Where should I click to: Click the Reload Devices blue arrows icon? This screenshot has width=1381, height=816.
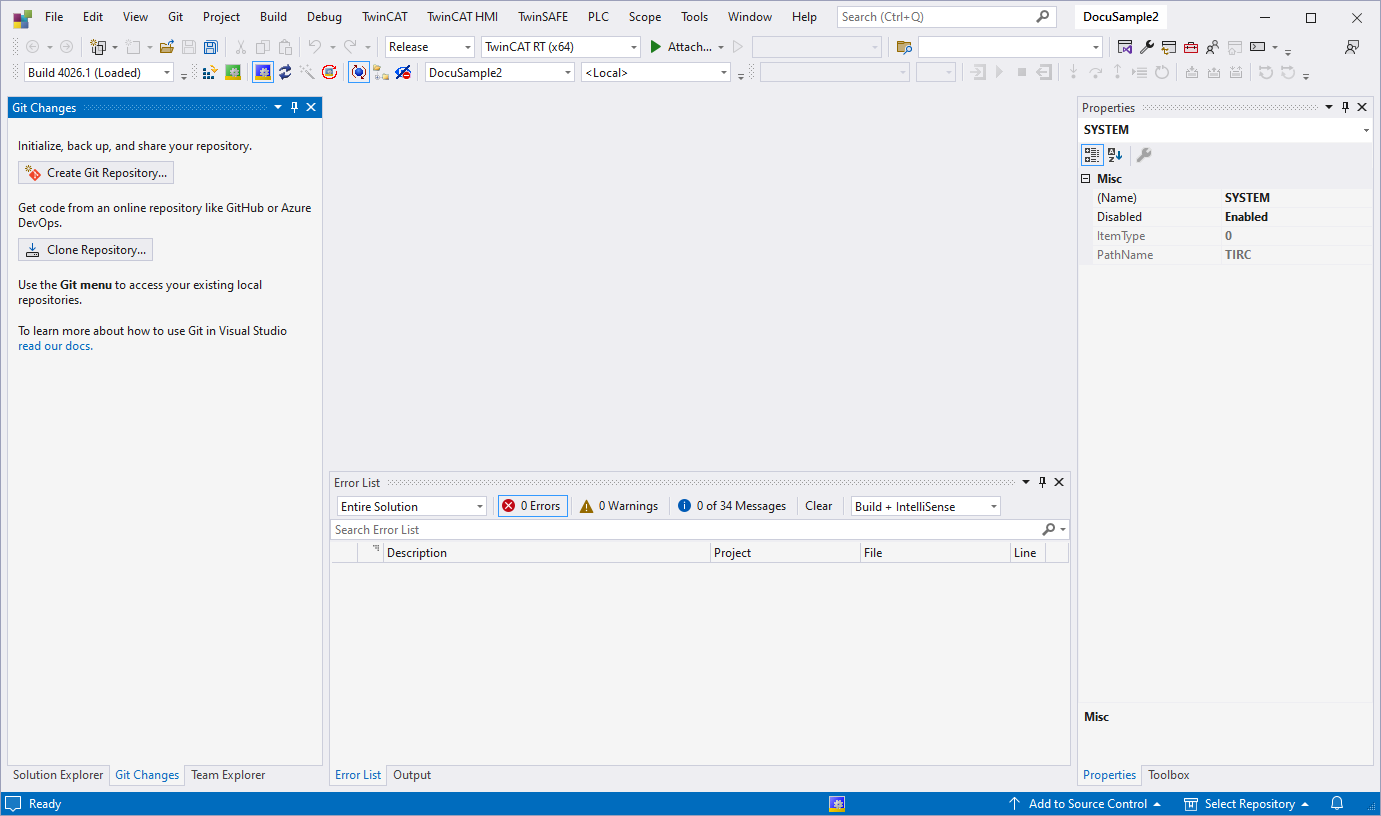(285, 72)
